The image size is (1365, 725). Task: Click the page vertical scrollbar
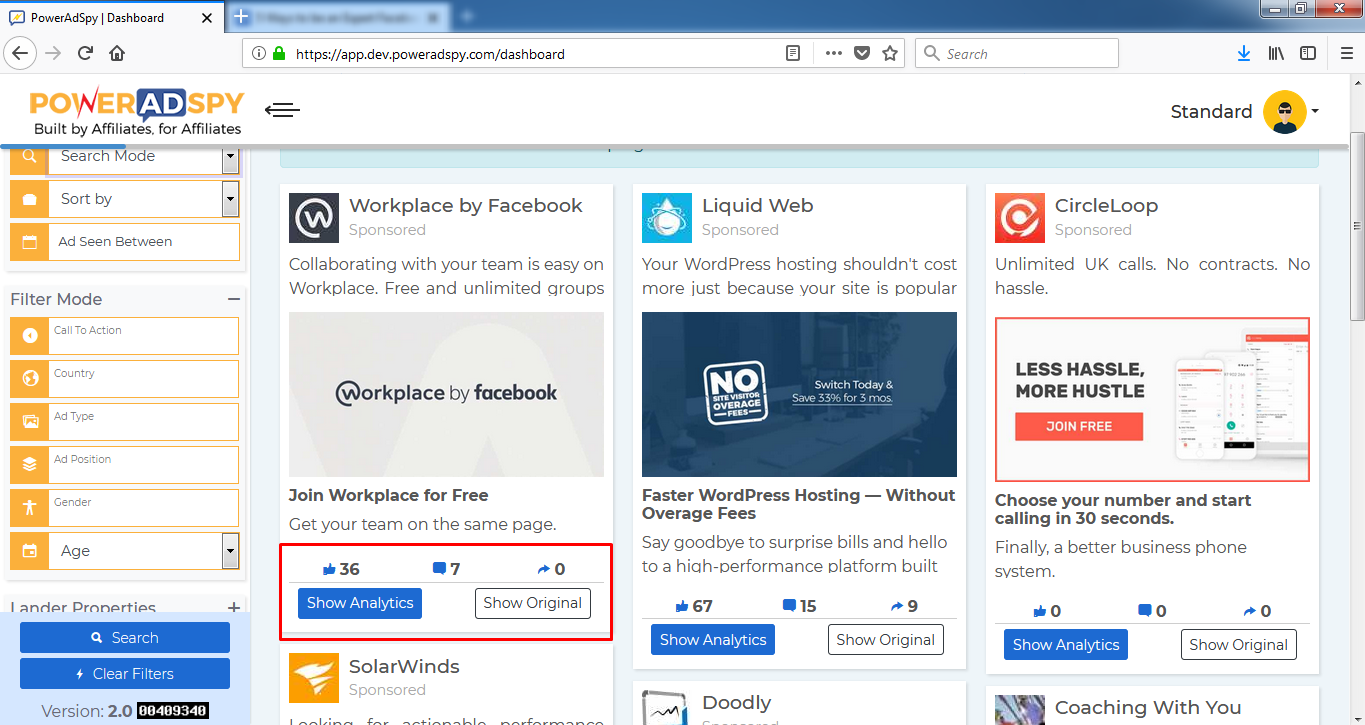coord(1357,226)
